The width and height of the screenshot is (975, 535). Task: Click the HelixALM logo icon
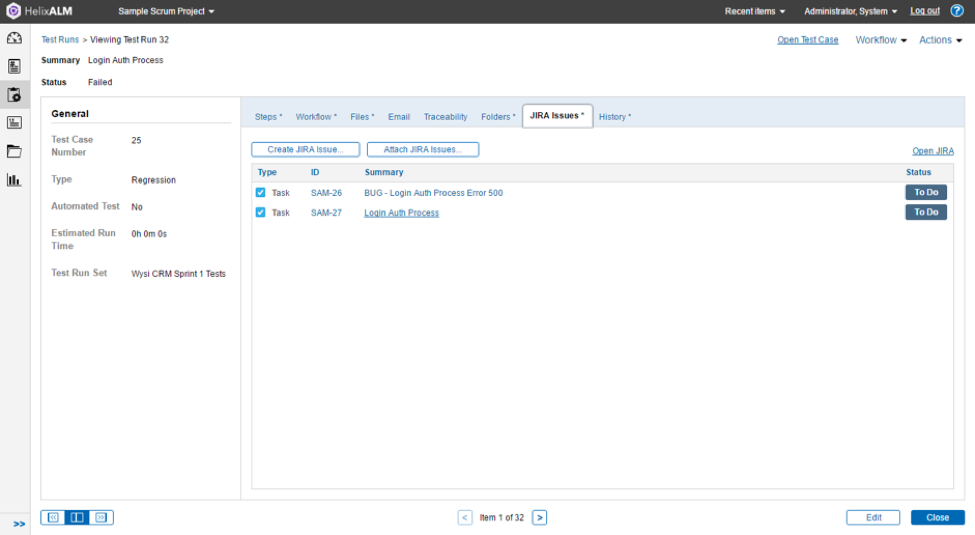(13, 11)
